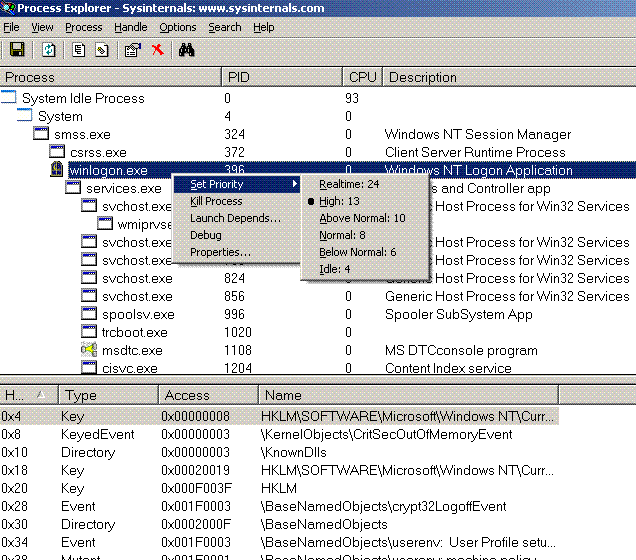Click the spoolsv.exe process icon

tap(89, 313)
